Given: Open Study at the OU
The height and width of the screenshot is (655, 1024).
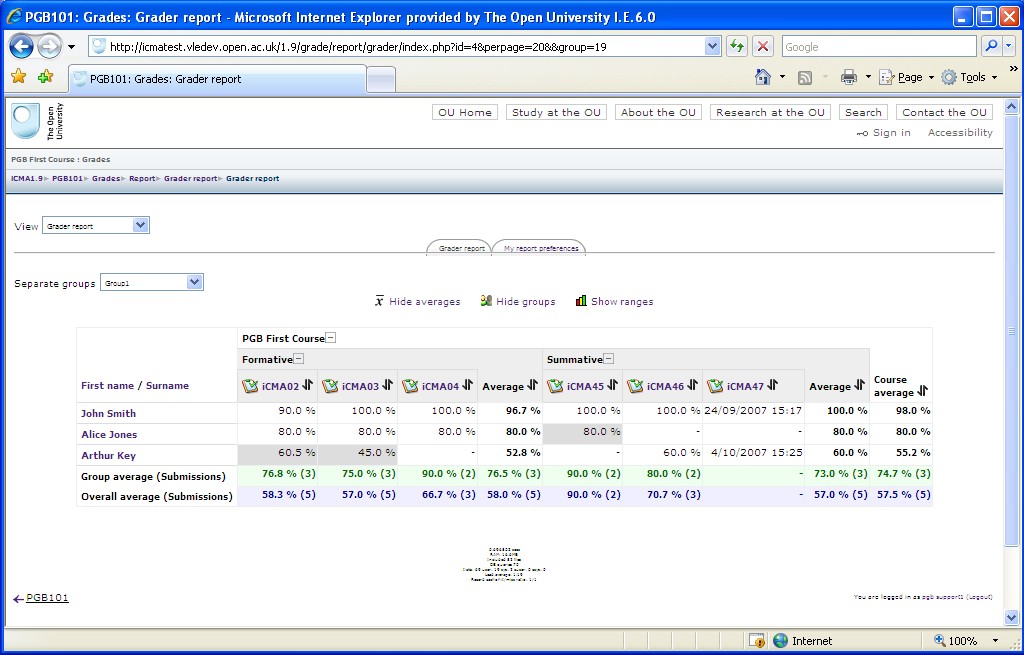Looking at the screenshot, I should tap(556, 112).
